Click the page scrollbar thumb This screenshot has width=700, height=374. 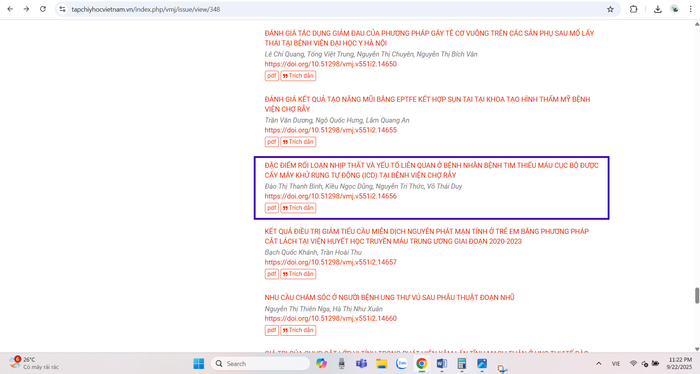[x=696, y=296]
